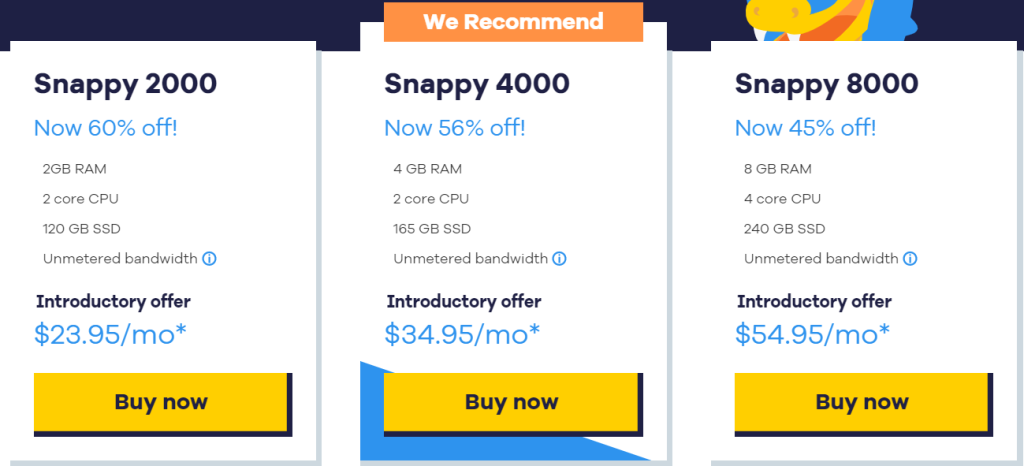
Task: Click the 4 GB RAM feature line
Action: [x=427, y=169]
